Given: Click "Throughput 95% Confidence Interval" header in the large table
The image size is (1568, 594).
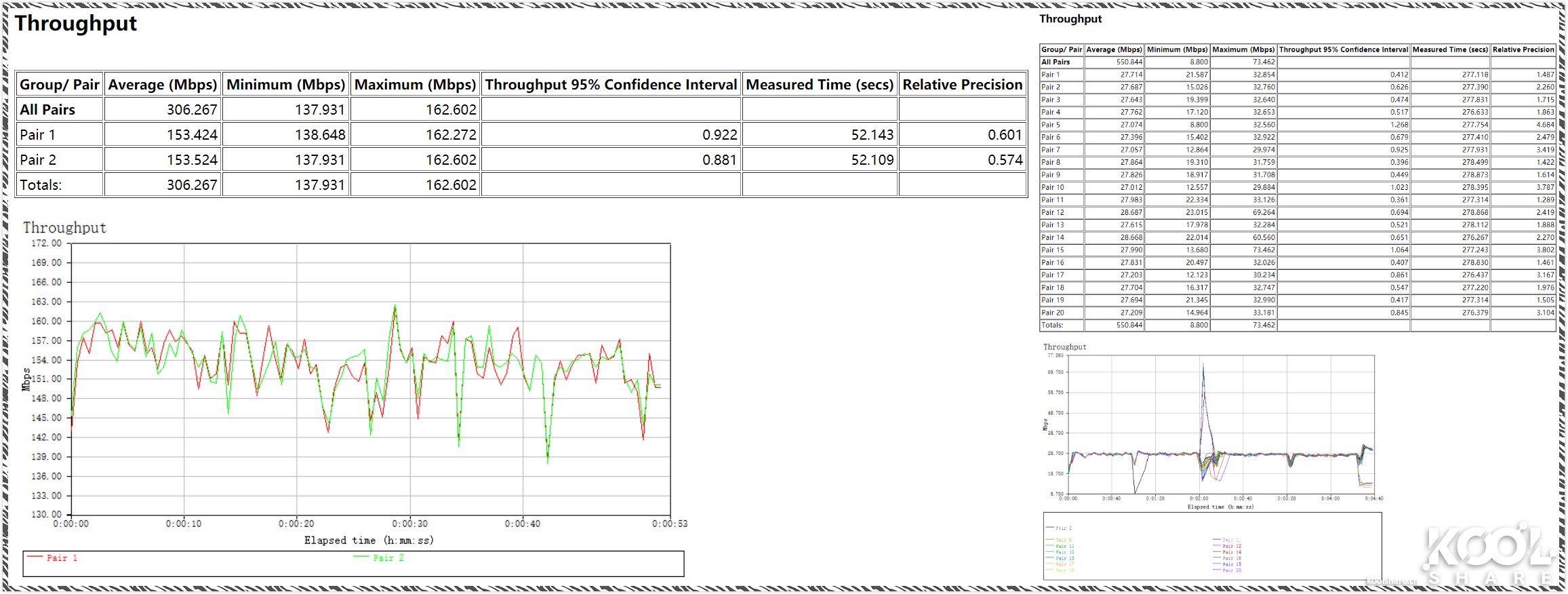Looking at the screenshot, I should [x=611, y=85].
